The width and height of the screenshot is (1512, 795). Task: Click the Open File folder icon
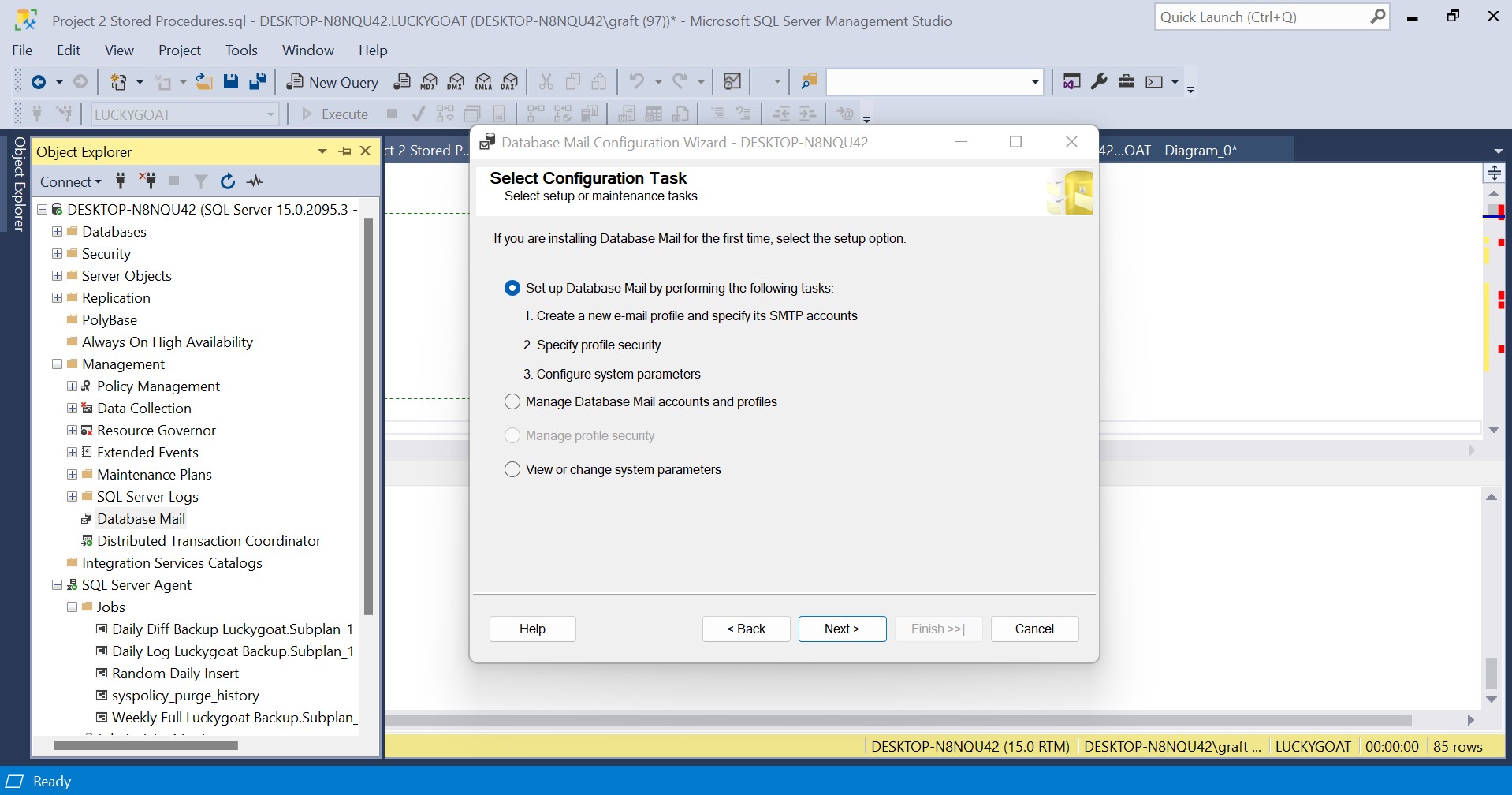tap(204, 81)
